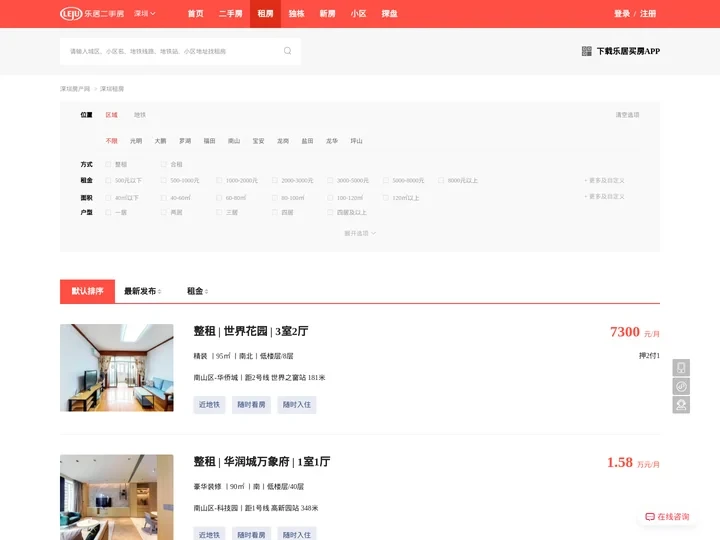The width and height of the screenshot is (720, 540).
Task: Expand the 展开选项 filter options
Action: click(360, 233)
